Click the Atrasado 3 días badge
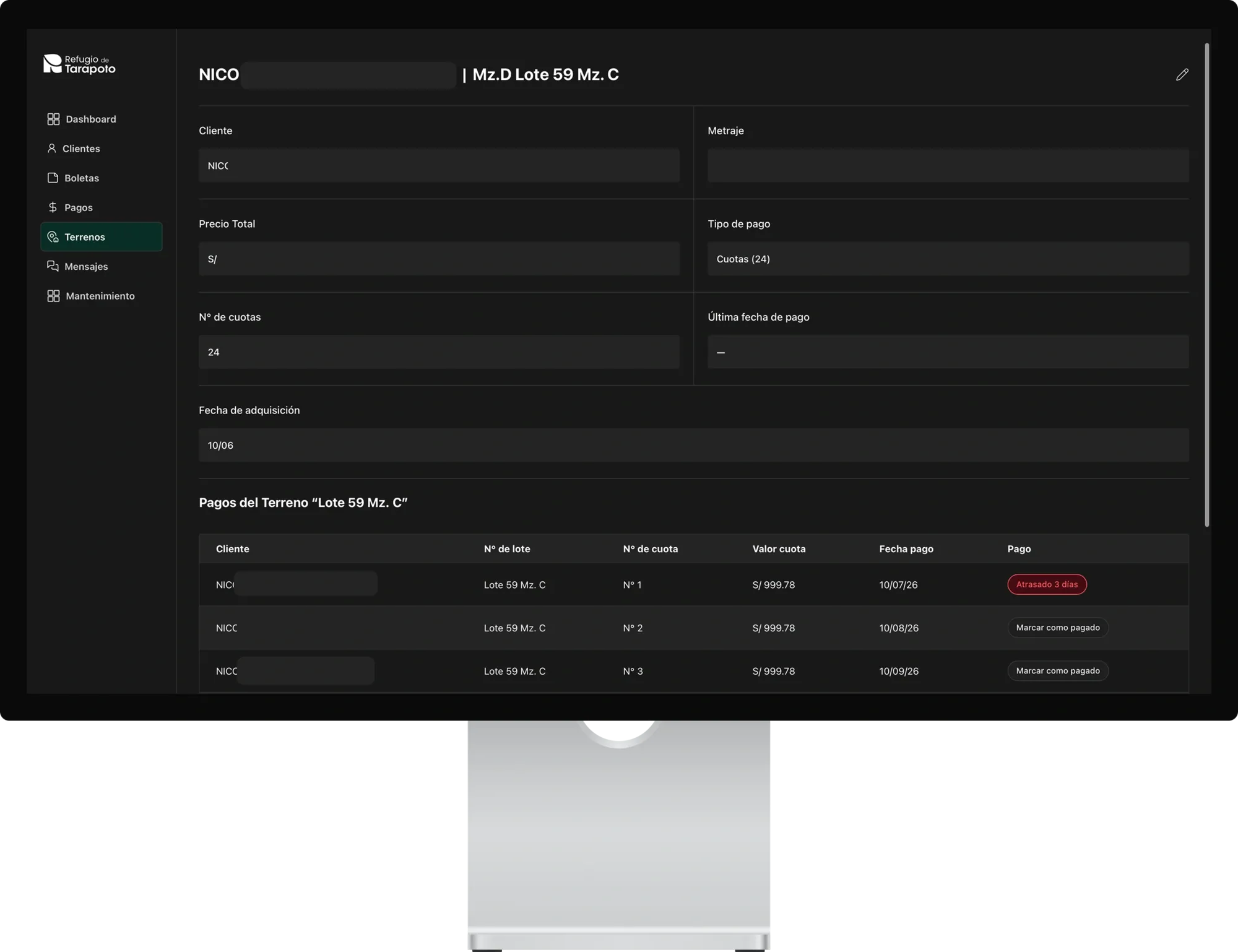 1047,584
